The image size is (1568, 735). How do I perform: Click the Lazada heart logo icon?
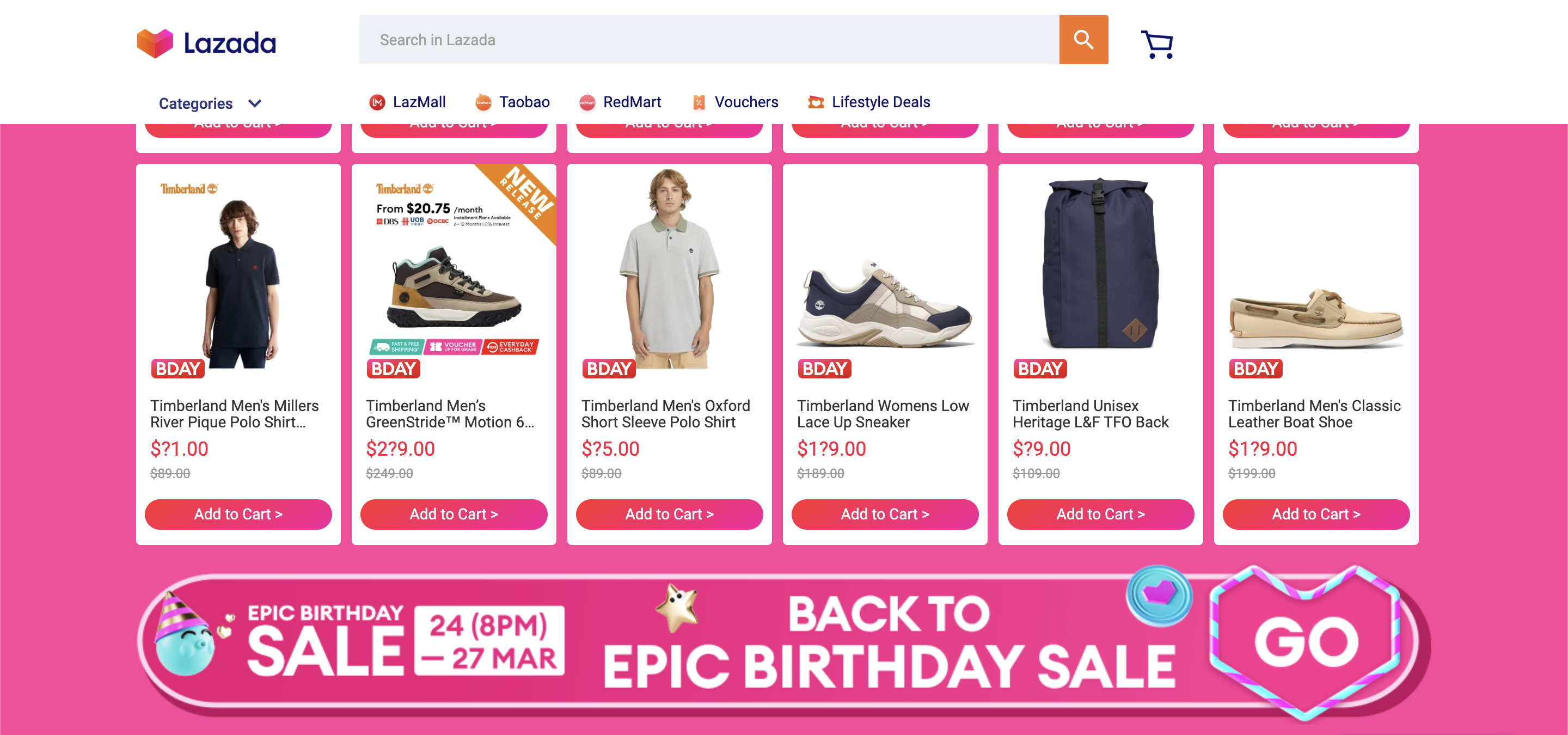pyautogui.click(x=155, y=42)
